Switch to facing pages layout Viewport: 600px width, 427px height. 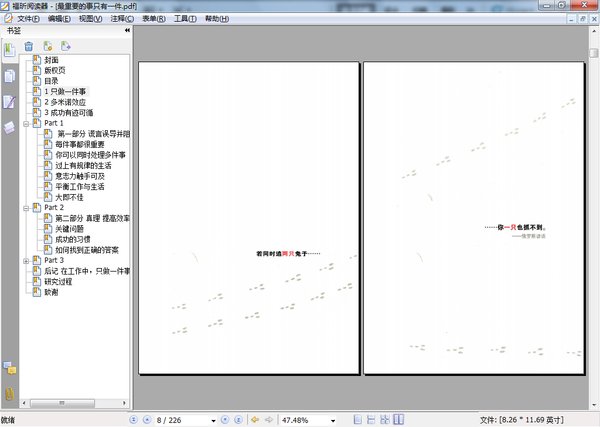(x=398, y=420)
